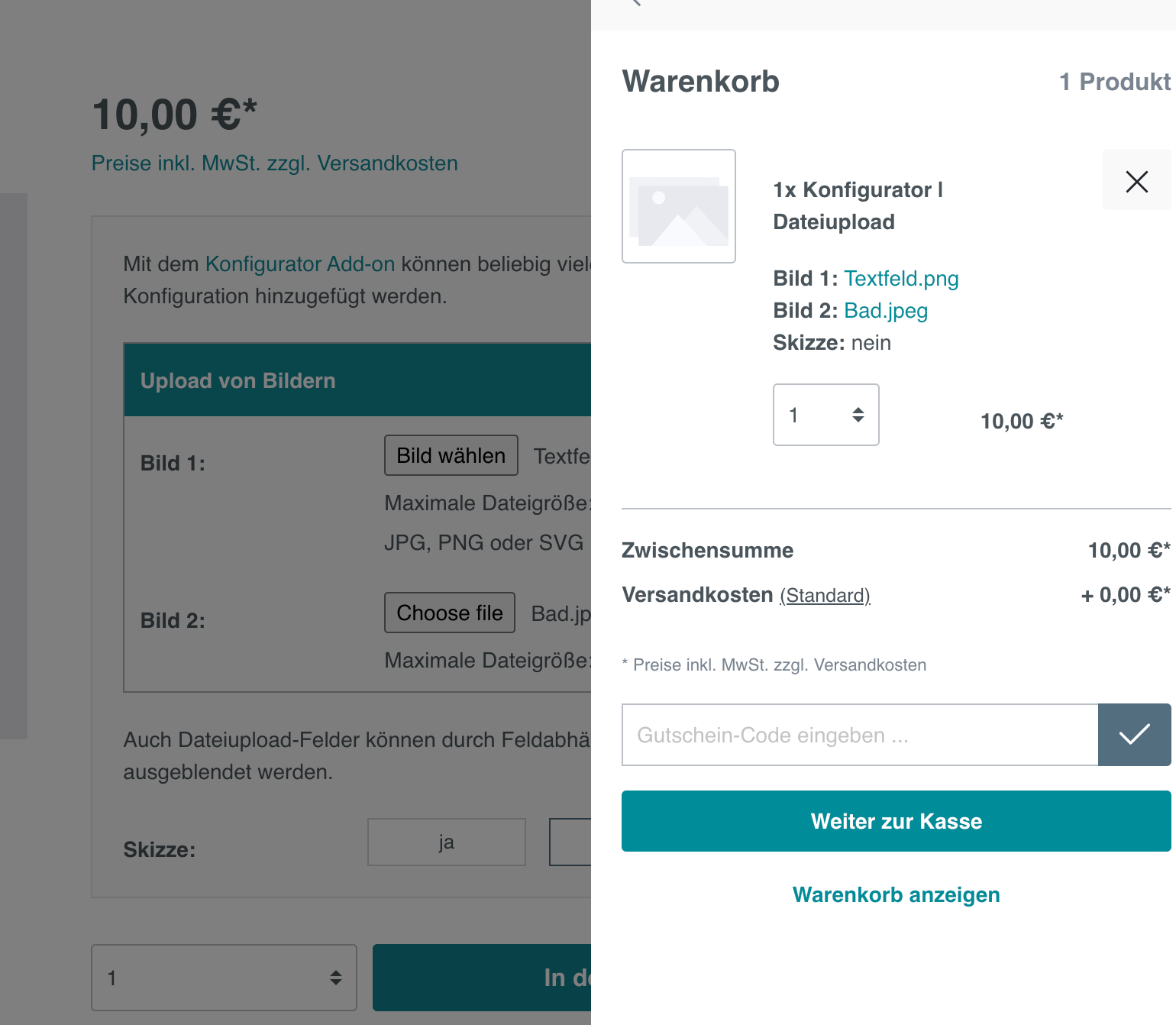Open Warenkorb anzeigen link
The image size is (1176, 1025).
[896, 894]
